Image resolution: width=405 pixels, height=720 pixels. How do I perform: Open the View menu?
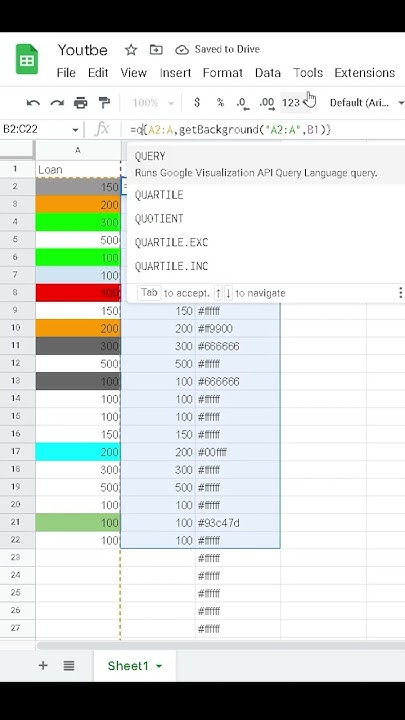click(x=134, y=73)
